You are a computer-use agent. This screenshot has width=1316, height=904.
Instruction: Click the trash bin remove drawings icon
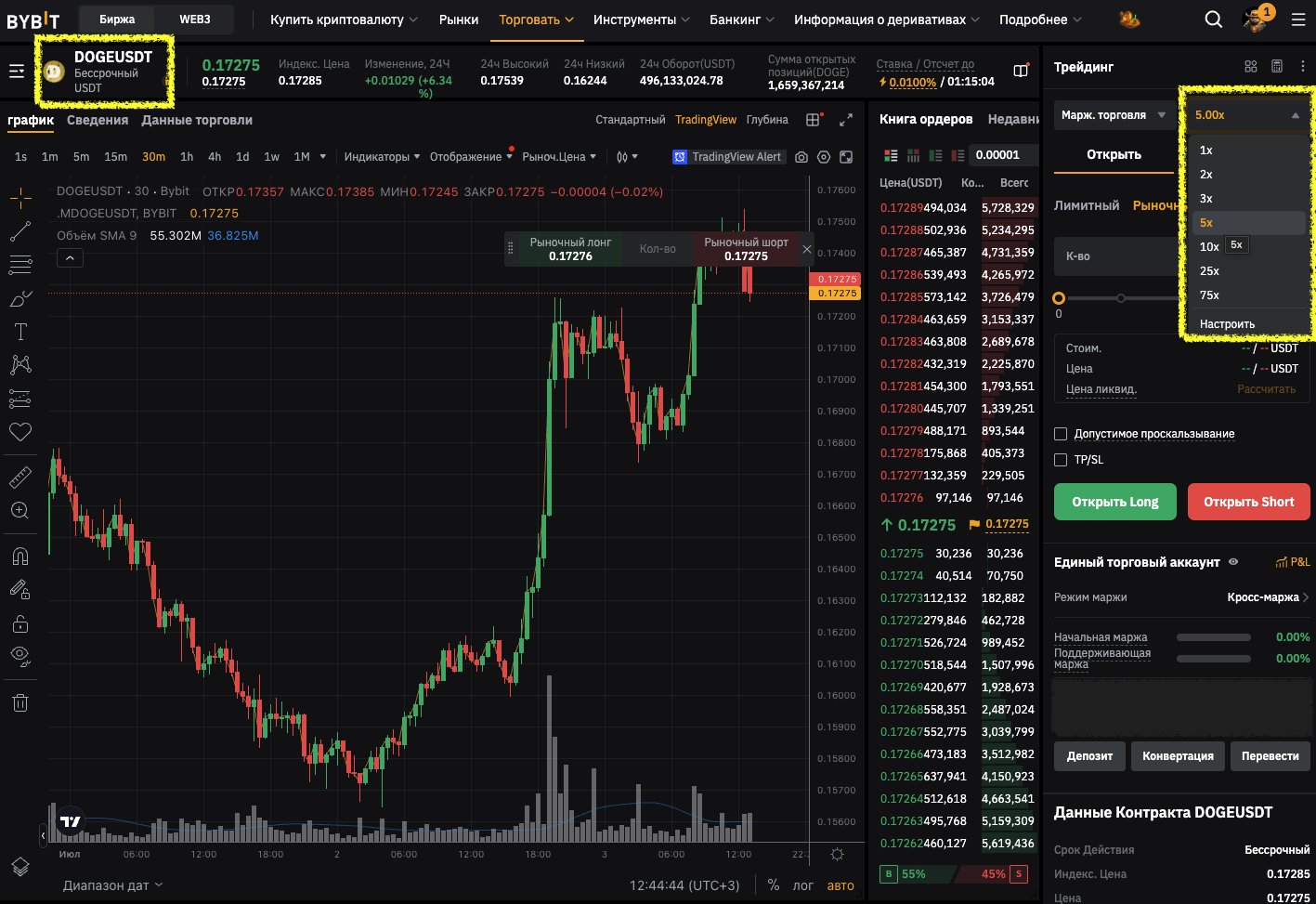pos(20,702)
